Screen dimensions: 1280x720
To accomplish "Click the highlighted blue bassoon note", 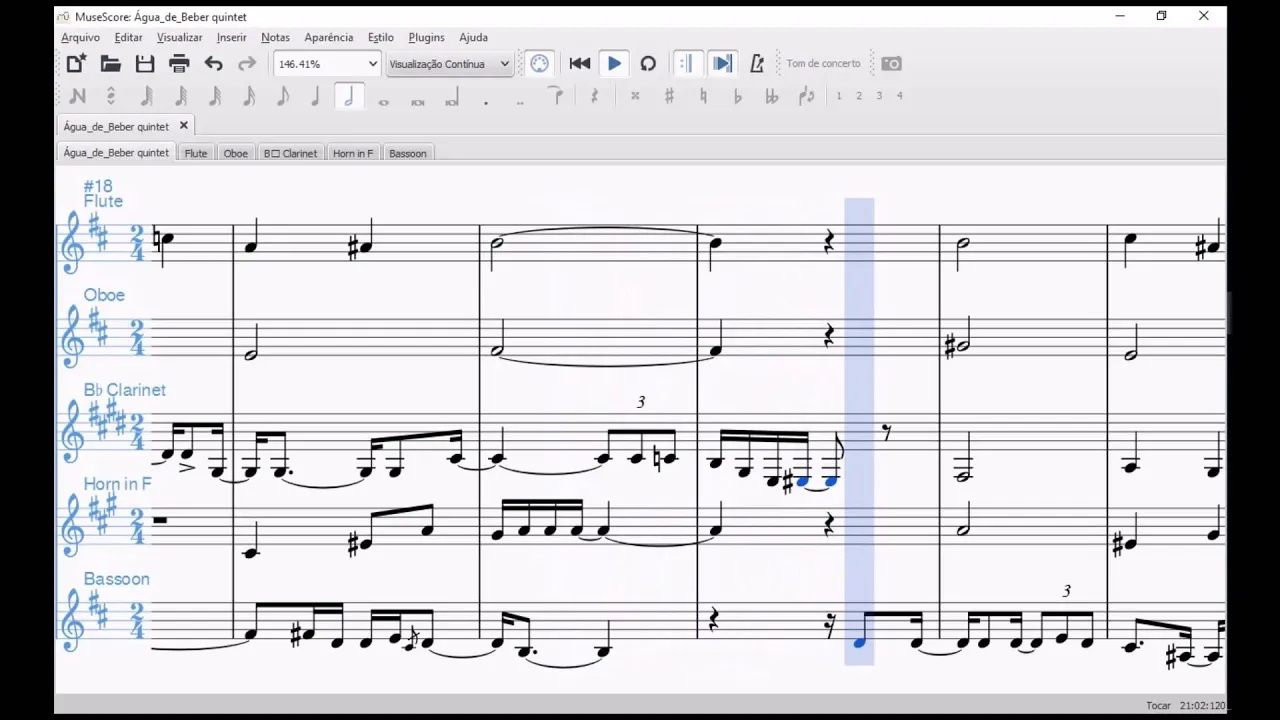I will point(859,642).
